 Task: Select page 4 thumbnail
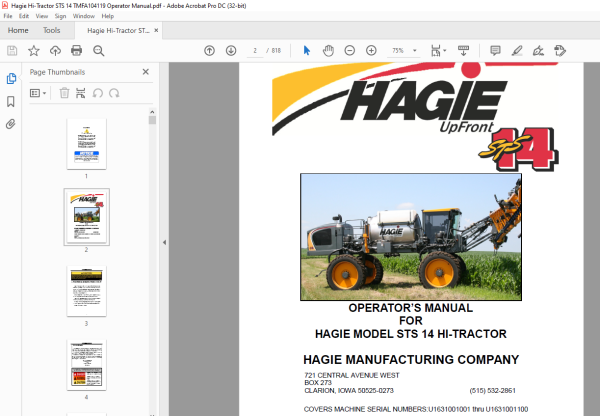(x=86, y=365)
